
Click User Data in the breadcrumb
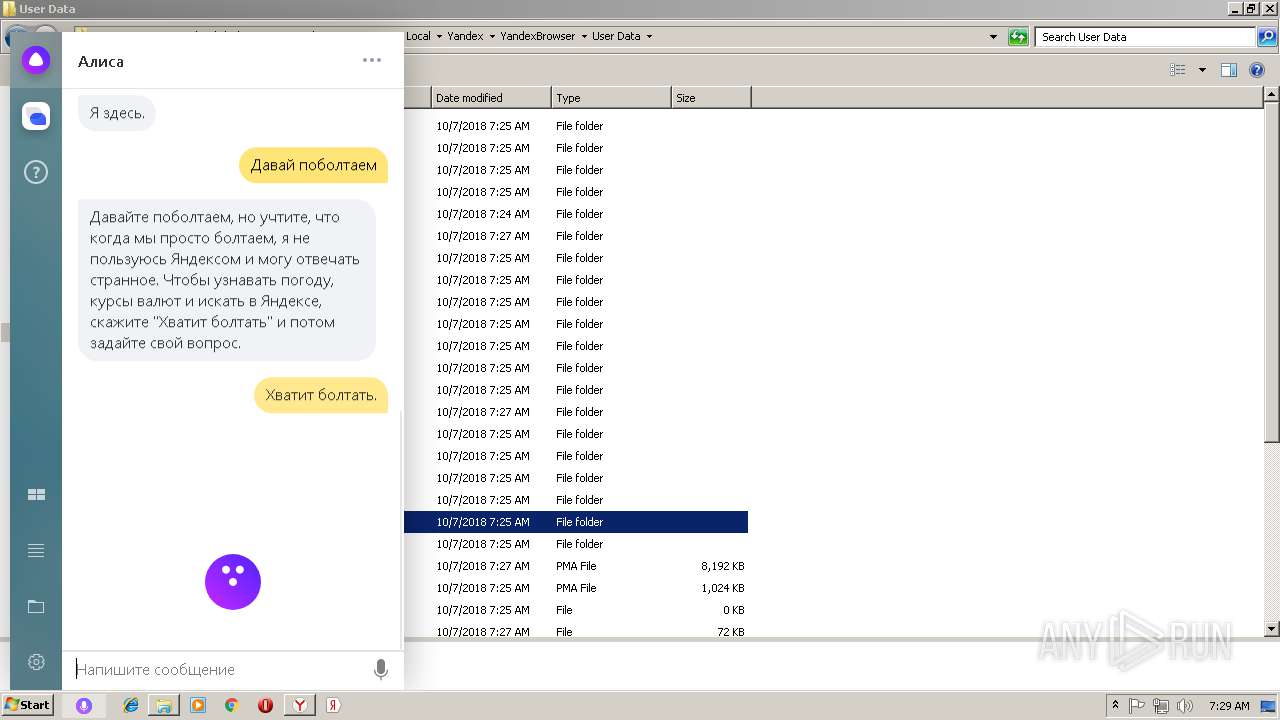(x=616, y=37)
